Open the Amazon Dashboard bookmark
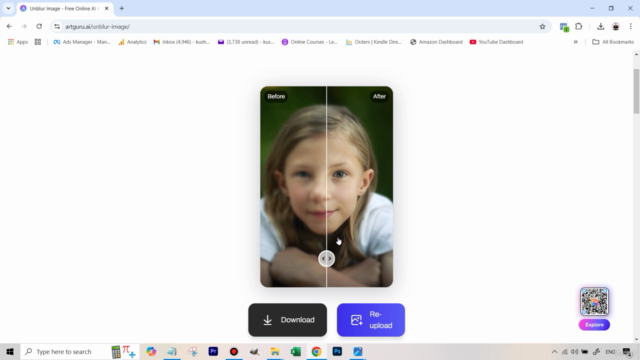The image size is (640, 360). click(x=436, y=42)
